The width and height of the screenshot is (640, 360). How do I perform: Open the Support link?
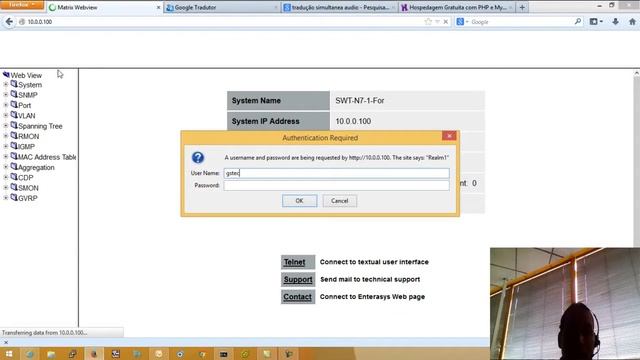[x=298, y=280]
